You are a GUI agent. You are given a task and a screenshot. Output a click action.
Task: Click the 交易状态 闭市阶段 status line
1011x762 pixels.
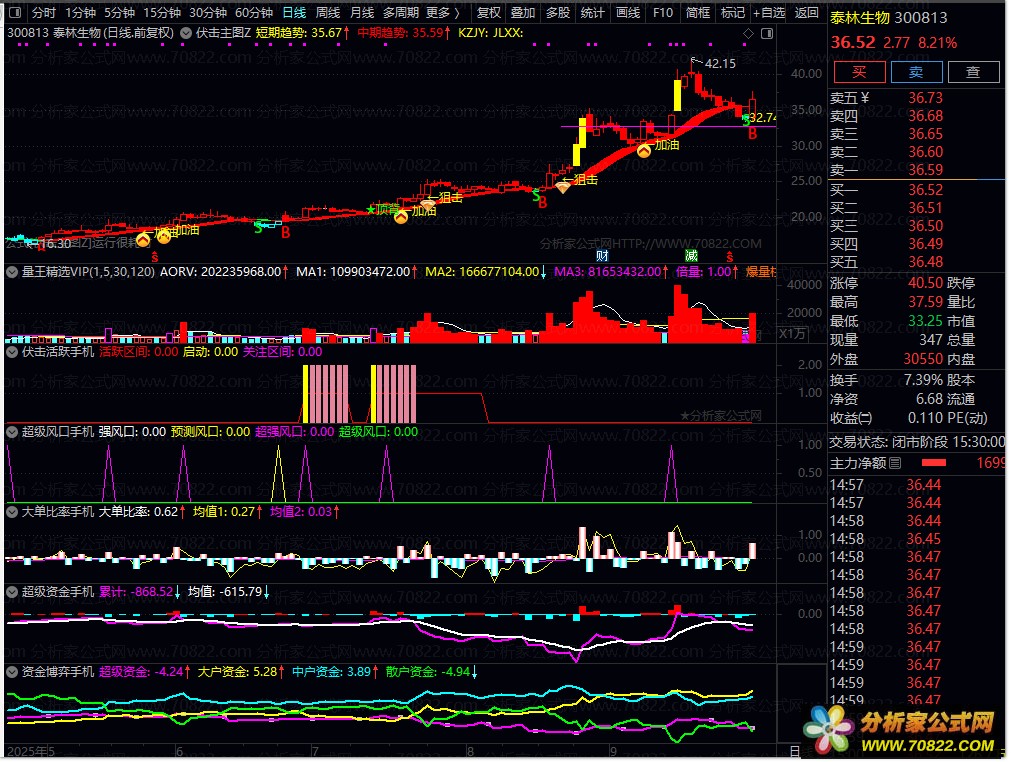point(917,442)
